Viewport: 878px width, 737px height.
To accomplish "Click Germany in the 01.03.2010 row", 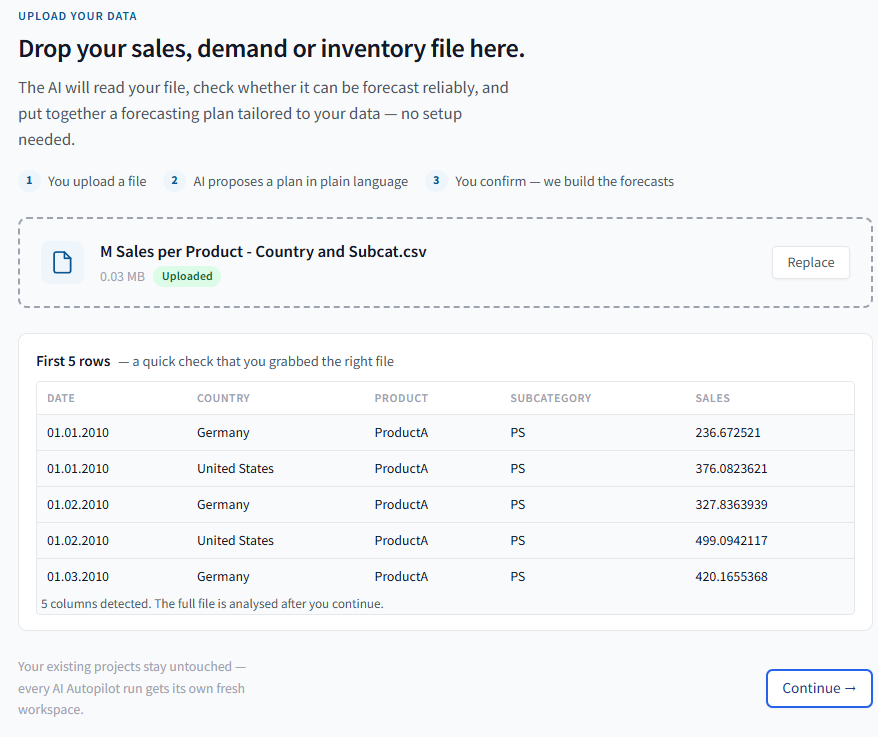I will 223,576.
